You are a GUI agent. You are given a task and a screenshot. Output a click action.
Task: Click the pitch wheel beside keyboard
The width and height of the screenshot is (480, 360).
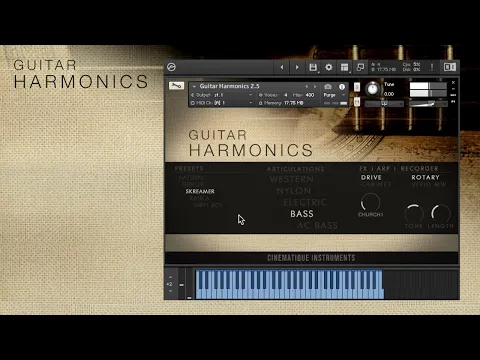pyautogui.click(x=182, y=283)
